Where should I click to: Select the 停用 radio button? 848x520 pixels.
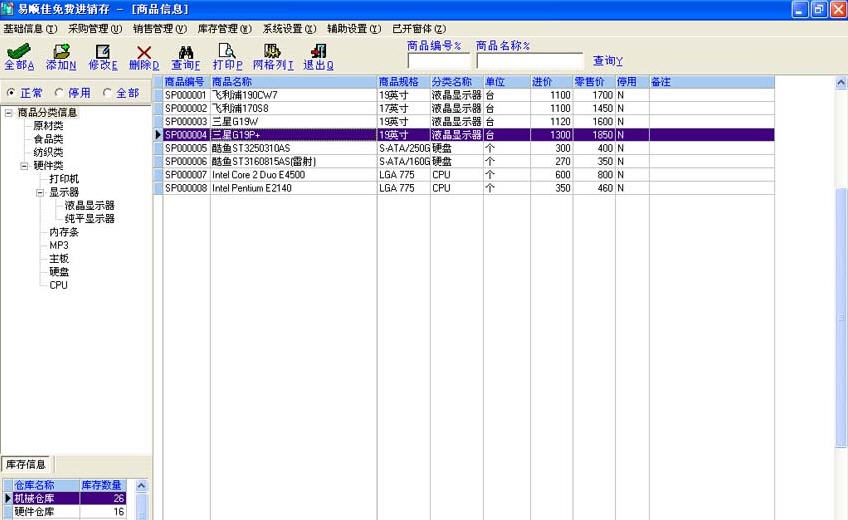59,93
